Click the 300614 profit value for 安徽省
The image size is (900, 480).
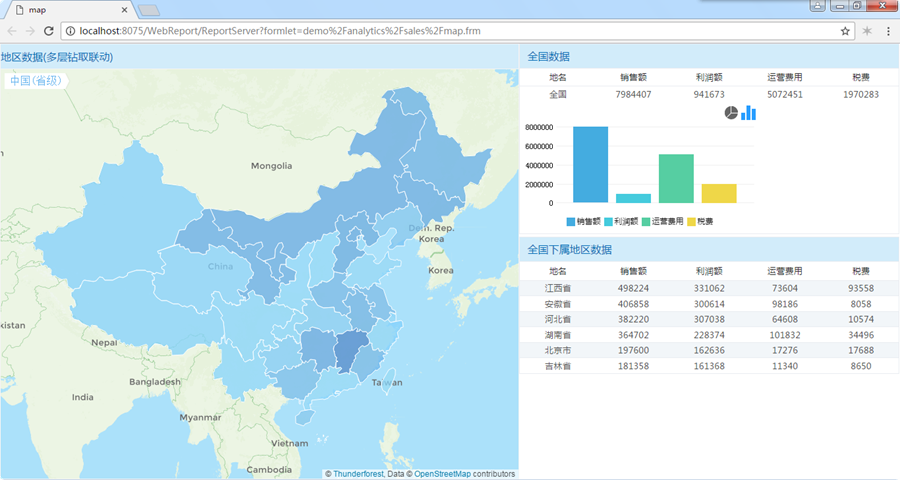click(x=709, y=304)
